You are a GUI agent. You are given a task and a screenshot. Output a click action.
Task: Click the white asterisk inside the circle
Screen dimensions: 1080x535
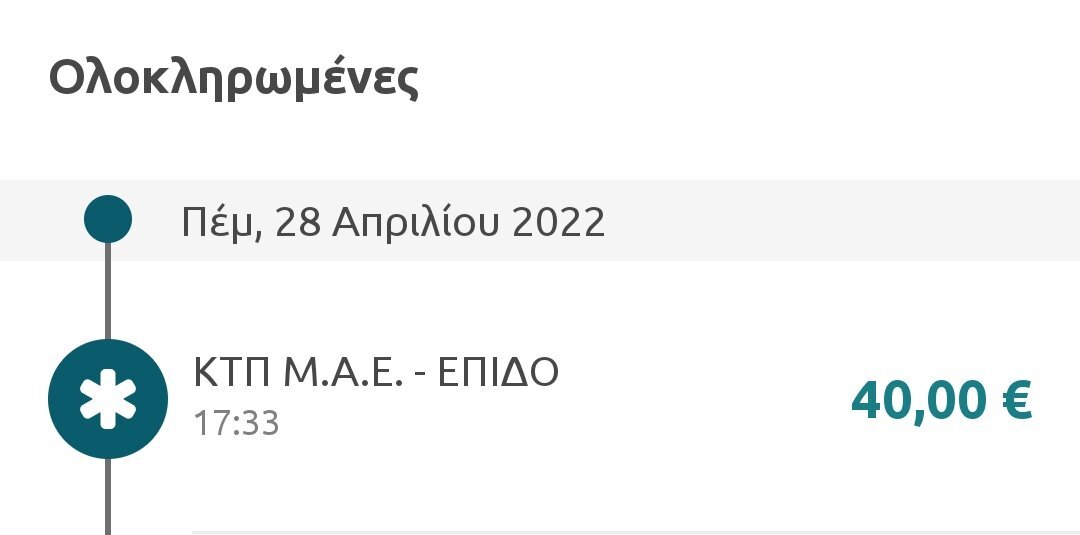pos(108,399)
